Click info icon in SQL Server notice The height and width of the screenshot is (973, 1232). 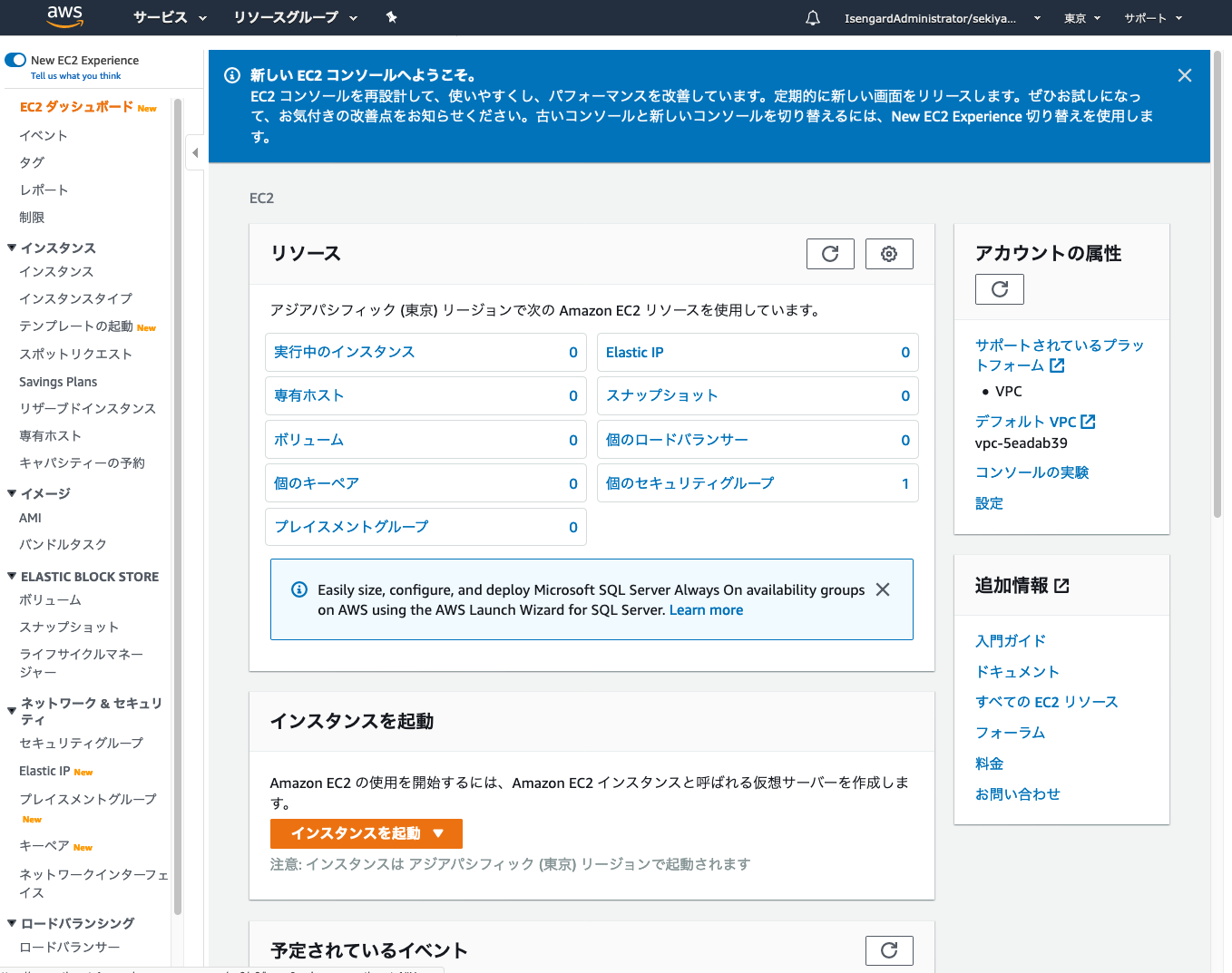[299, 589]
